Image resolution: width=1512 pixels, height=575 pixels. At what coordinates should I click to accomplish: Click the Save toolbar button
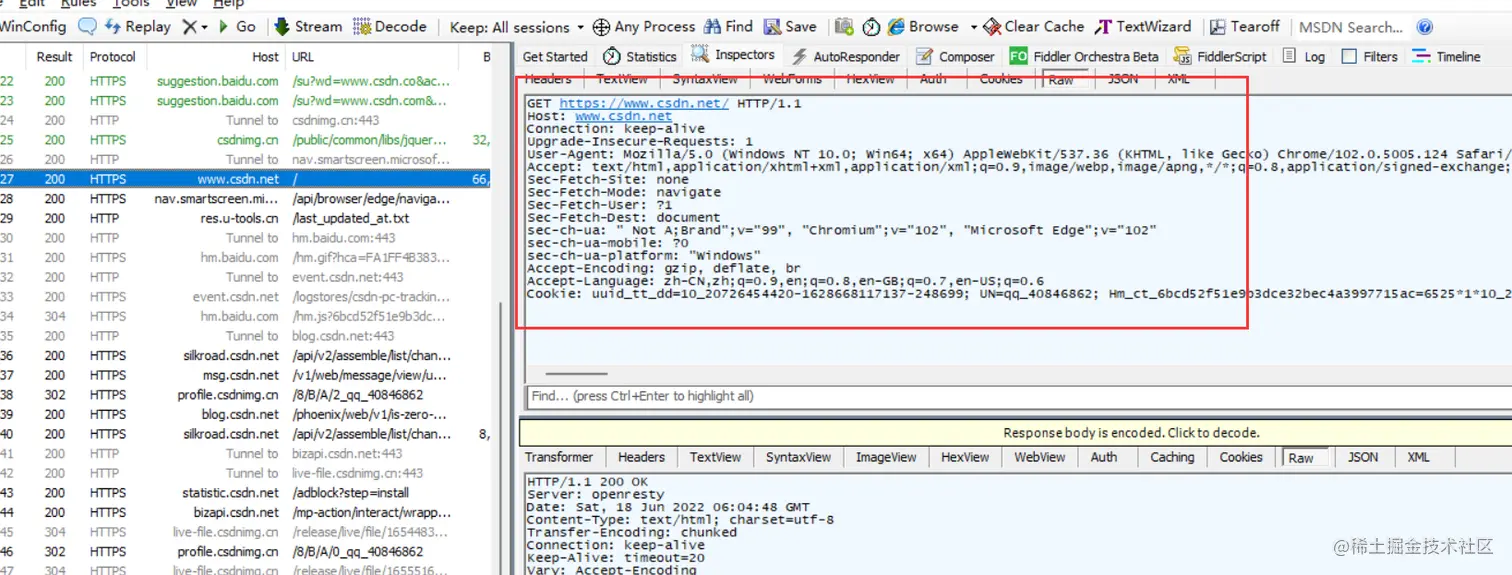(x=790, y=27)
